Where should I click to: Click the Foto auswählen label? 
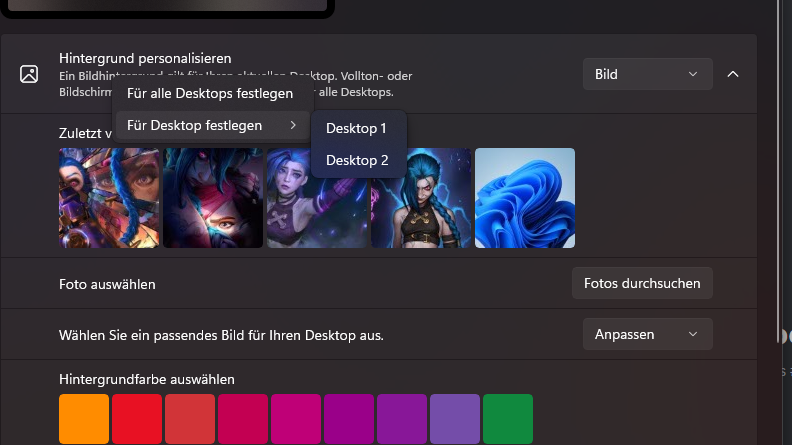point(107,284)
